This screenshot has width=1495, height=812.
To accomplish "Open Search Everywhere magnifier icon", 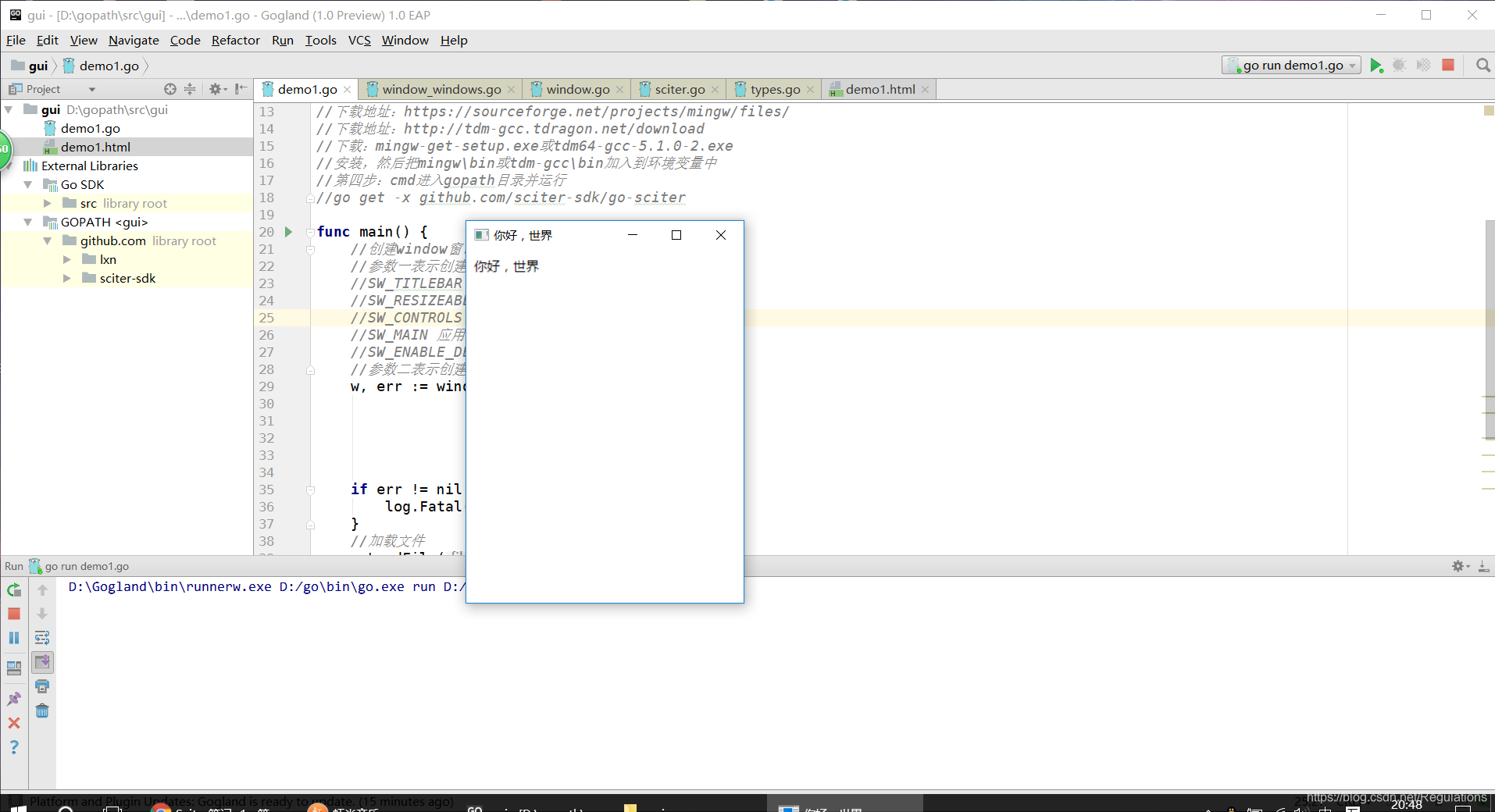I will coord(1483,66).
